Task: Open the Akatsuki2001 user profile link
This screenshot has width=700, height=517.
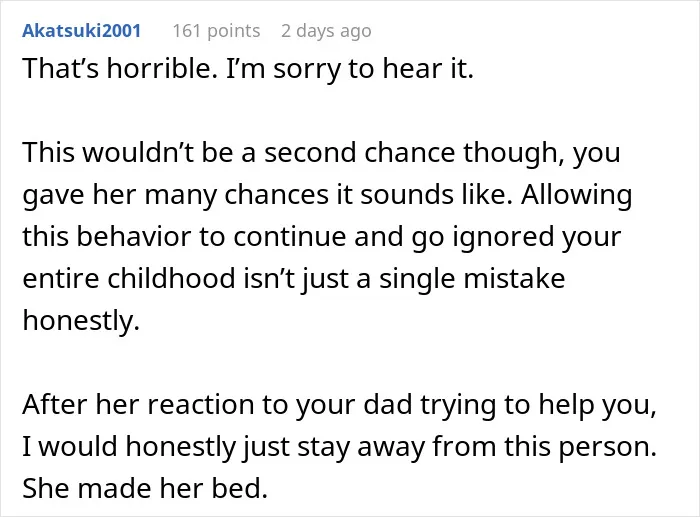Action: pos(82,31)
